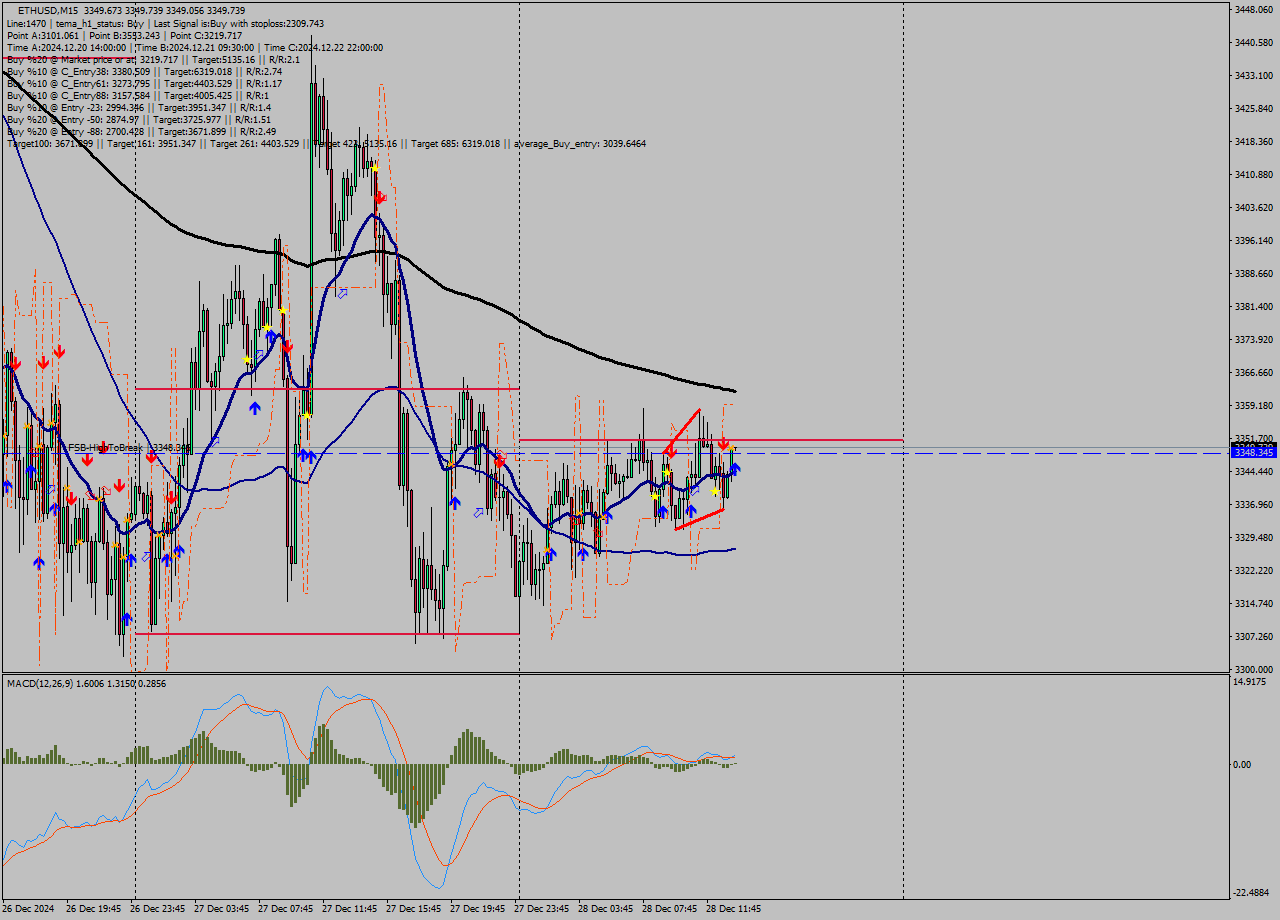Screen dimensions: 1280x920
Task: Click the 3300.000 price on the scale
Action: tap(1253, 669)
